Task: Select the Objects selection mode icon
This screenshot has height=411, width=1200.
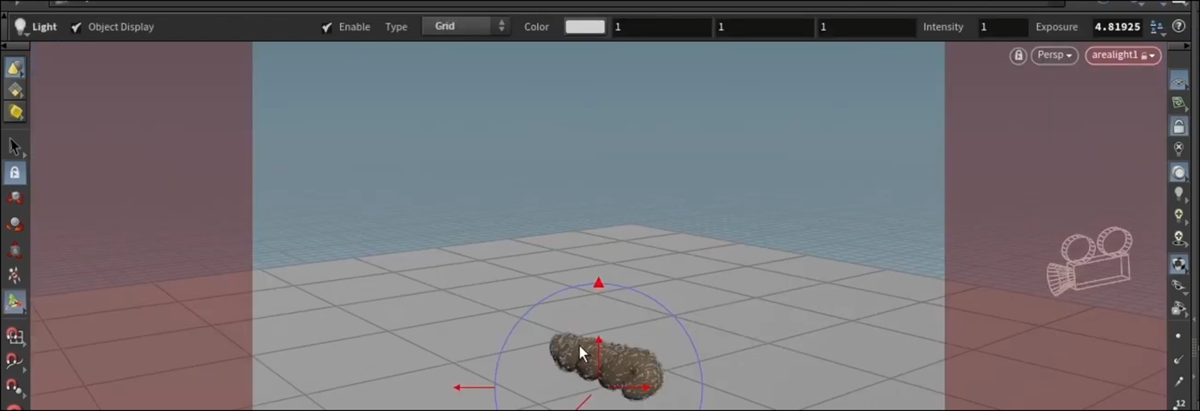Action: point(15,68)
